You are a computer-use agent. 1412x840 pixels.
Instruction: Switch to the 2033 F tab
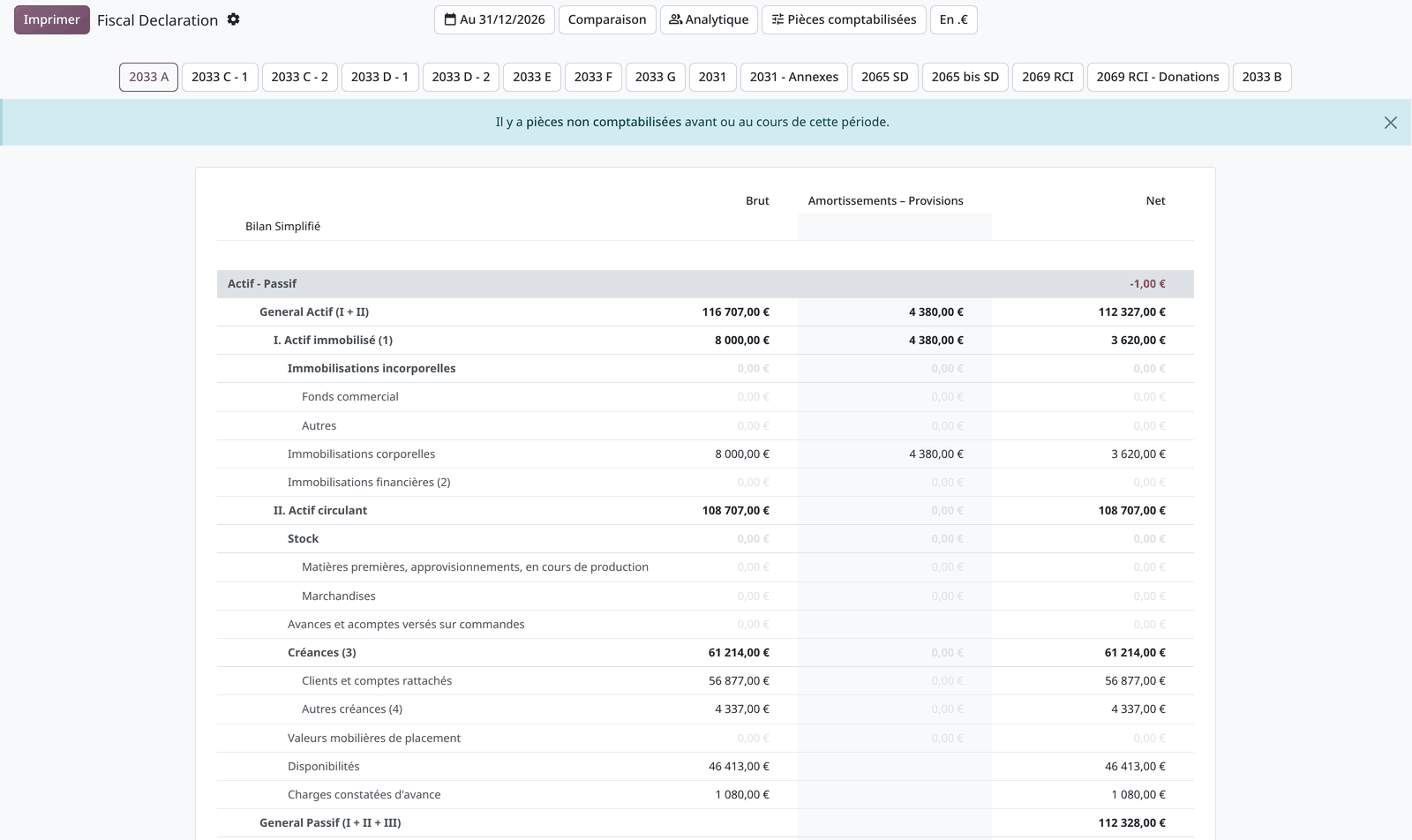point(593,77)
